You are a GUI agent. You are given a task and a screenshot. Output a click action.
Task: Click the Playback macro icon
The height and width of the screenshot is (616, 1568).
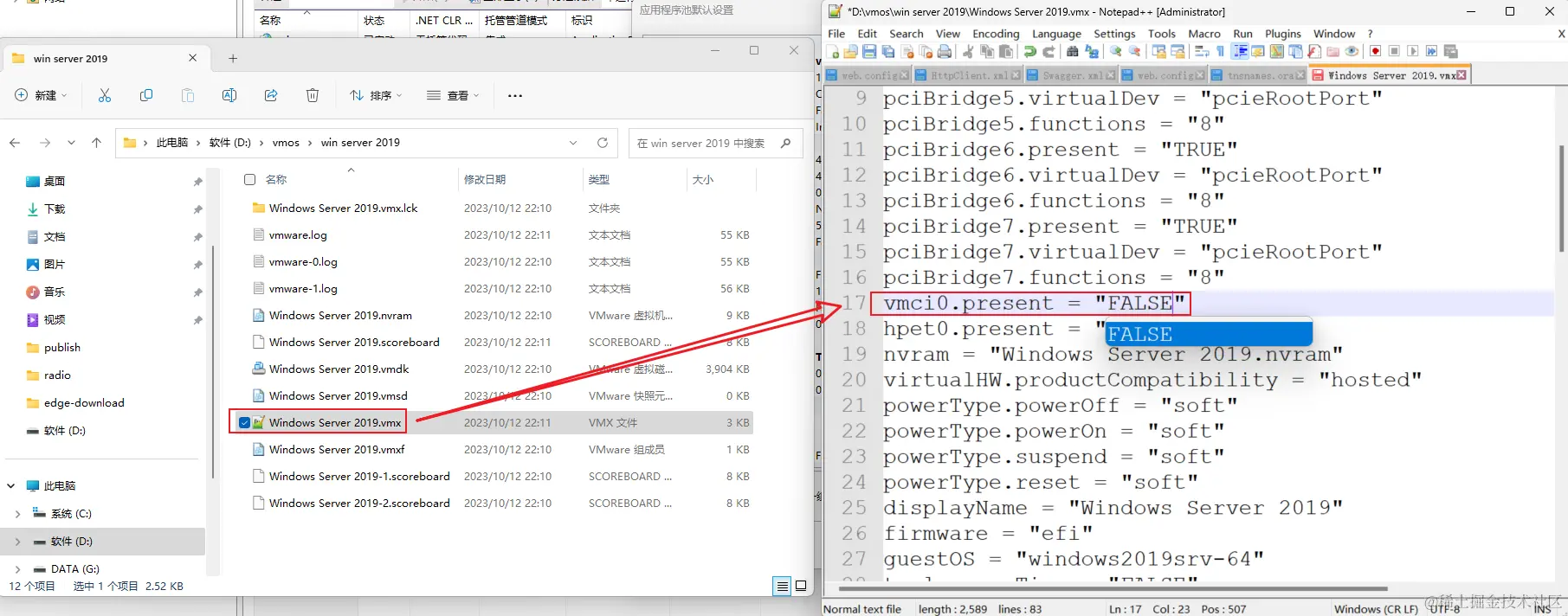click(x=1413, y=52)
